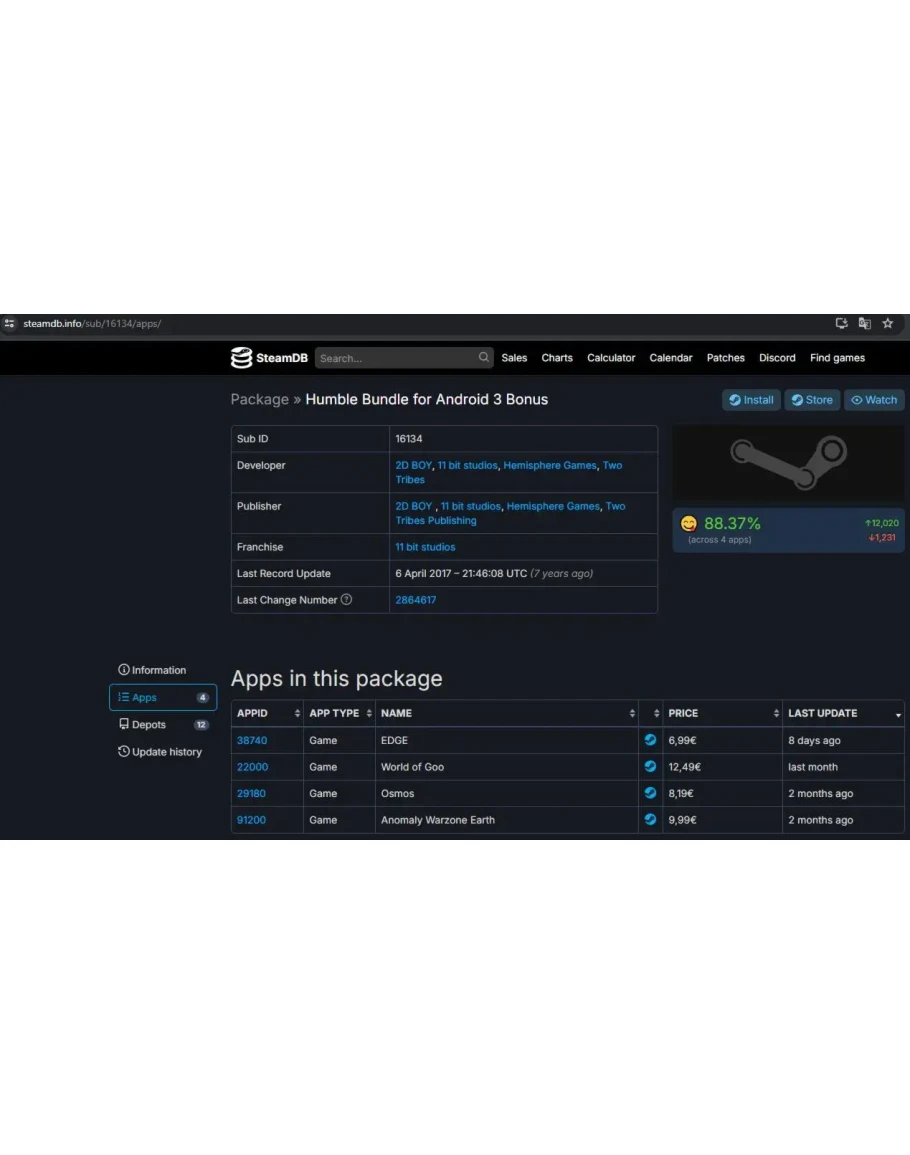Screen dimensions: 910x1155
Task: Sort table by APPID column
Action: pyautogui.click(x=267, y=713)
